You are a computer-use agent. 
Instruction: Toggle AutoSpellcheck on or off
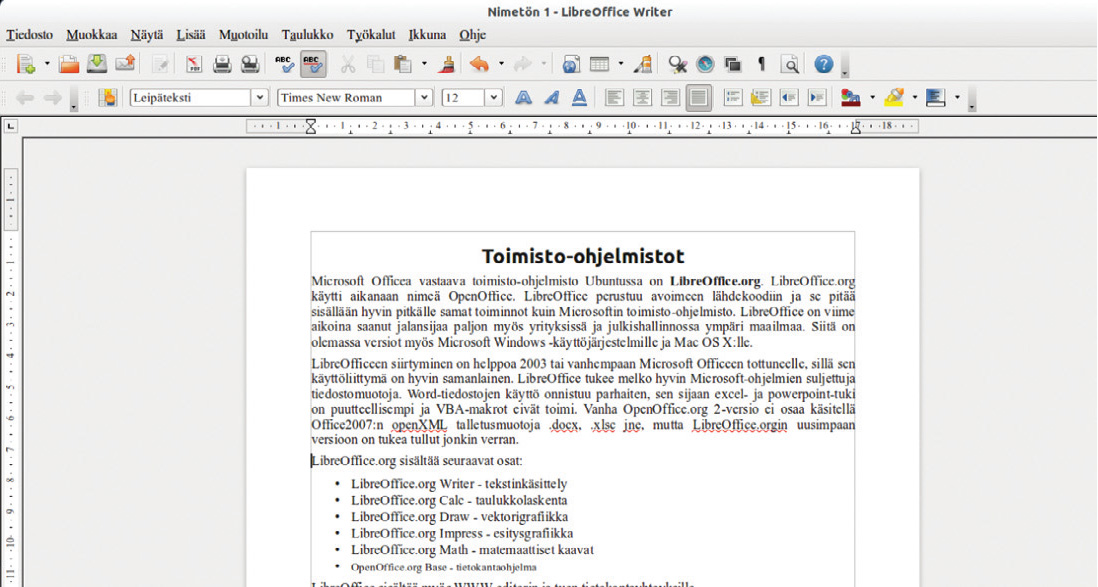[x=313, y=64]
